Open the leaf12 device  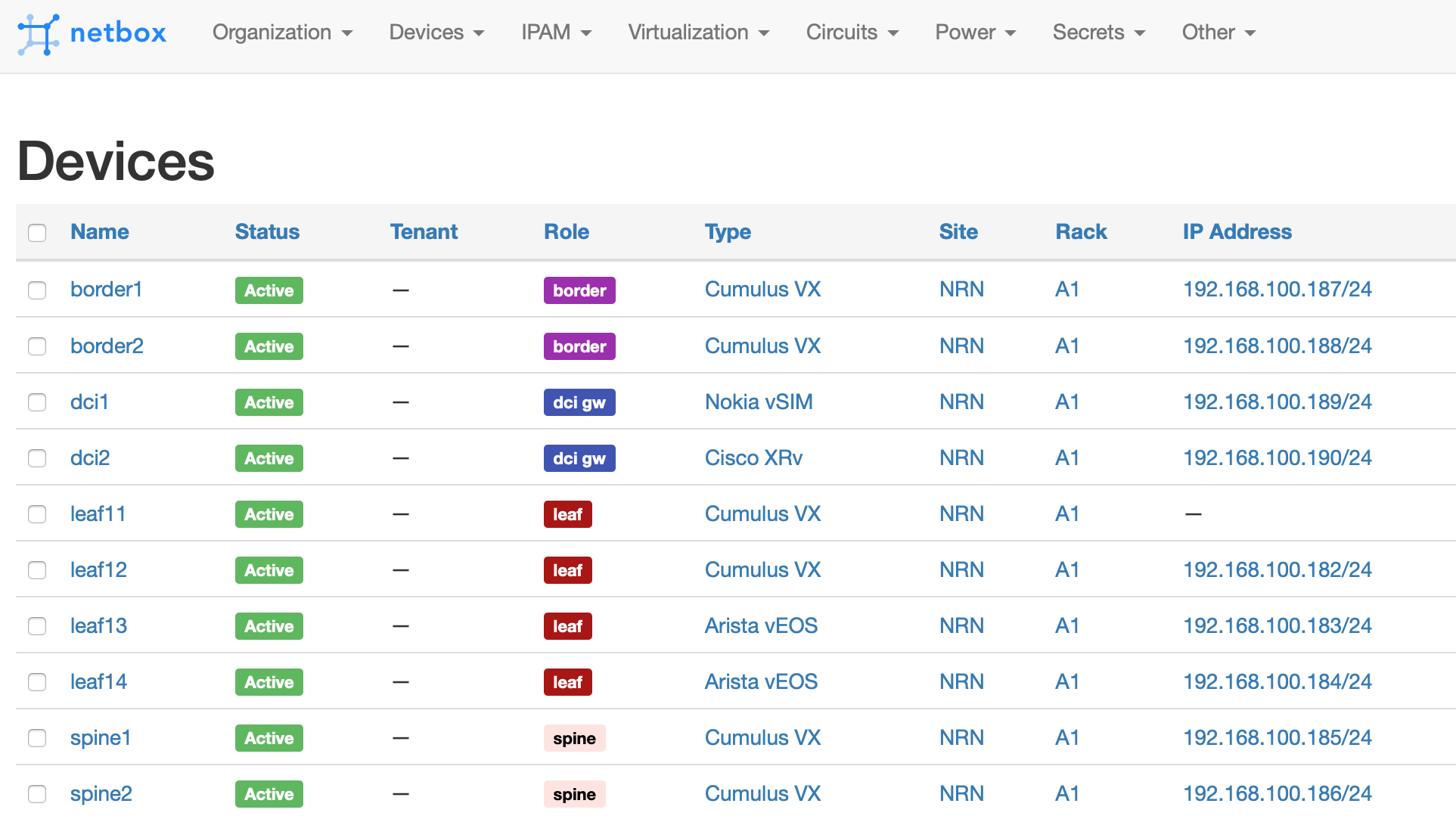pos(98,569)
